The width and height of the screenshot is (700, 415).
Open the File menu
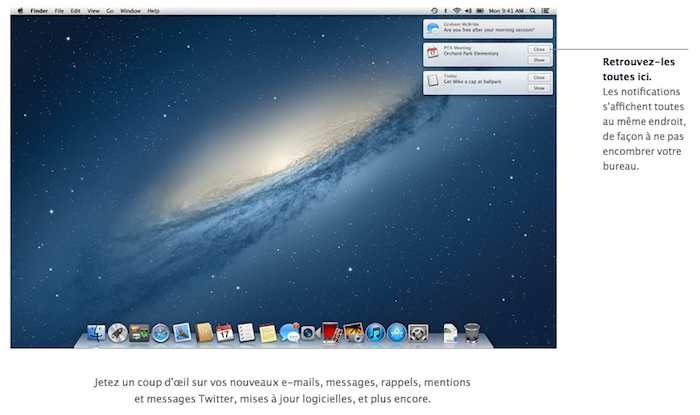60,10
